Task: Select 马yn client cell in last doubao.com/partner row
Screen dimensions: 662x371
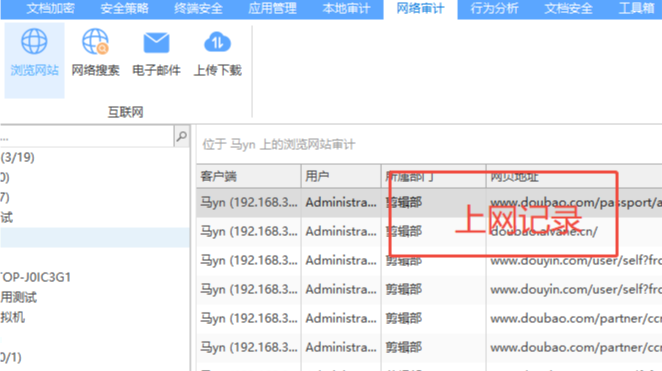Action: (249, 347)
